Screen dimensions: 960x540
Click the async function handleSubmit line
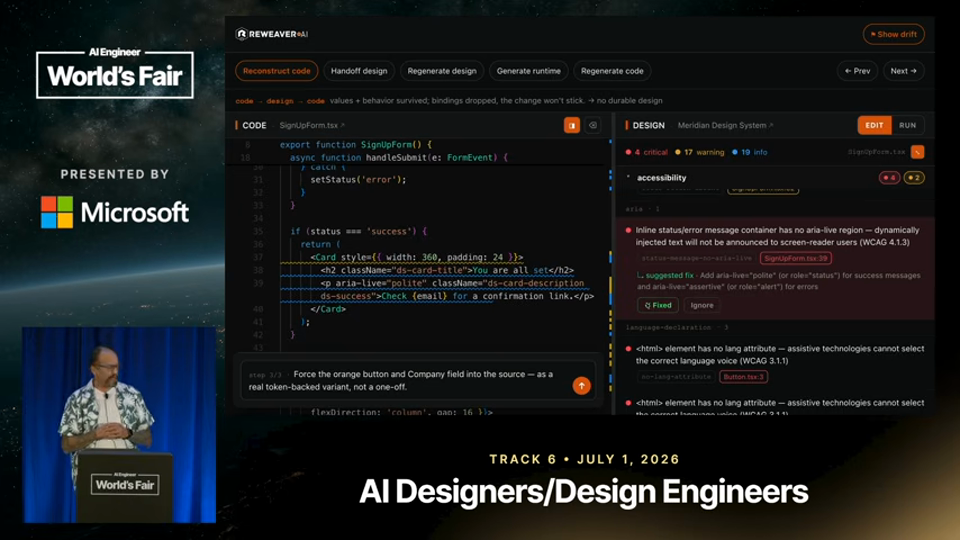(399, 158)
